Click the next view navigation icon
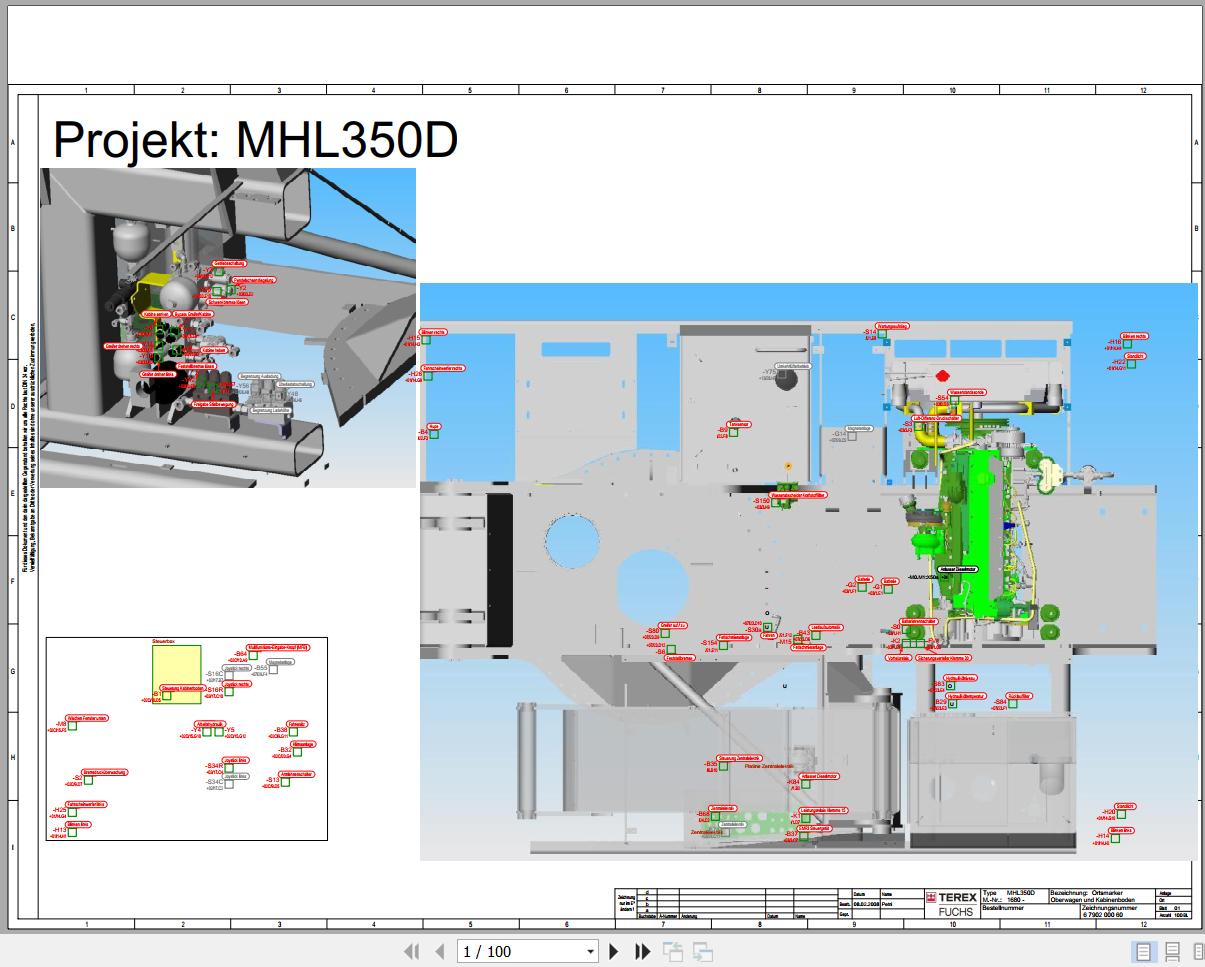Image resolution: width=1205 pixels, height=967 pixels. pos(703,952)
